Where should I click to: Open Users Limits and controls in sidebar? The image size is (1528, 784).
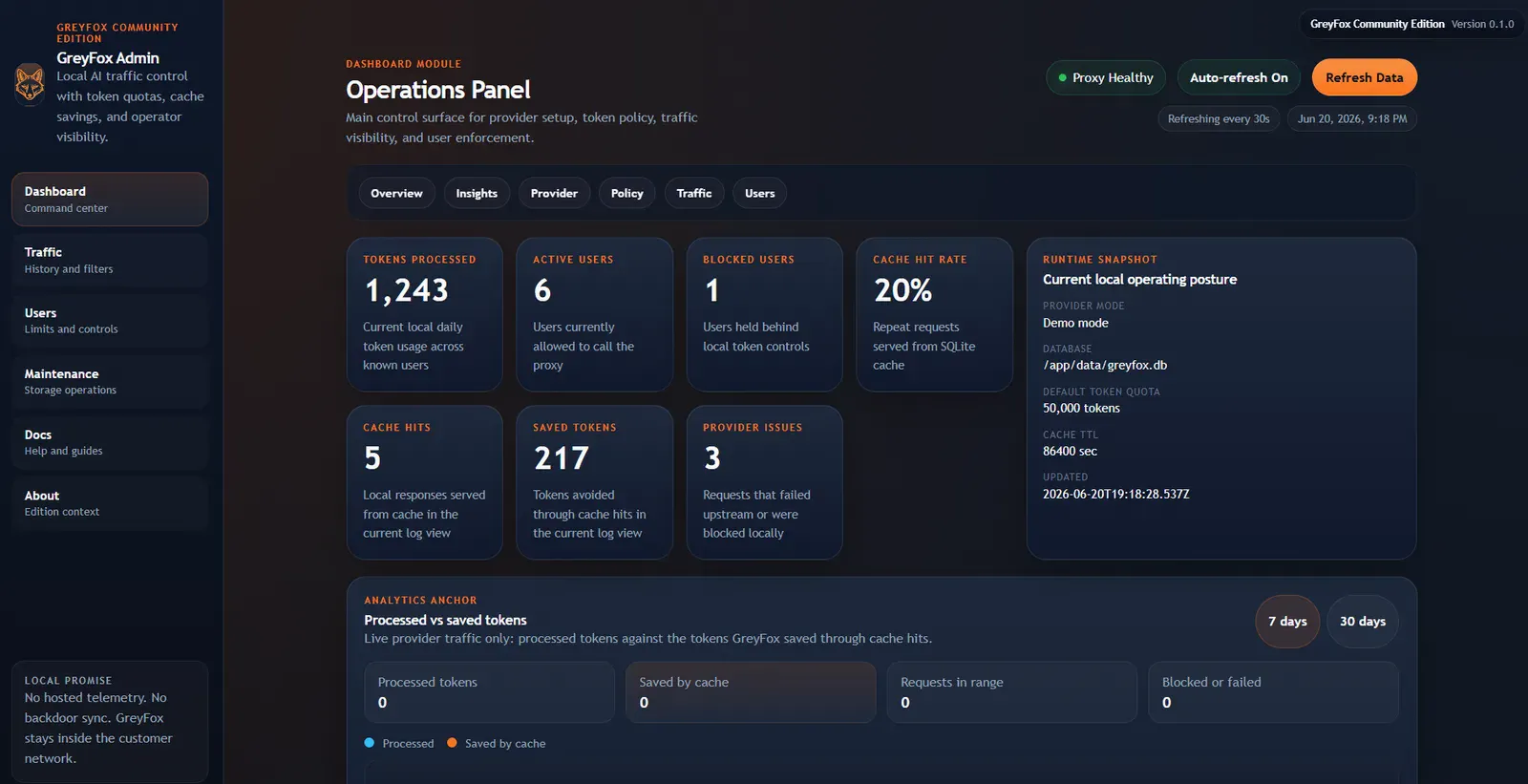tap(110, 321)
